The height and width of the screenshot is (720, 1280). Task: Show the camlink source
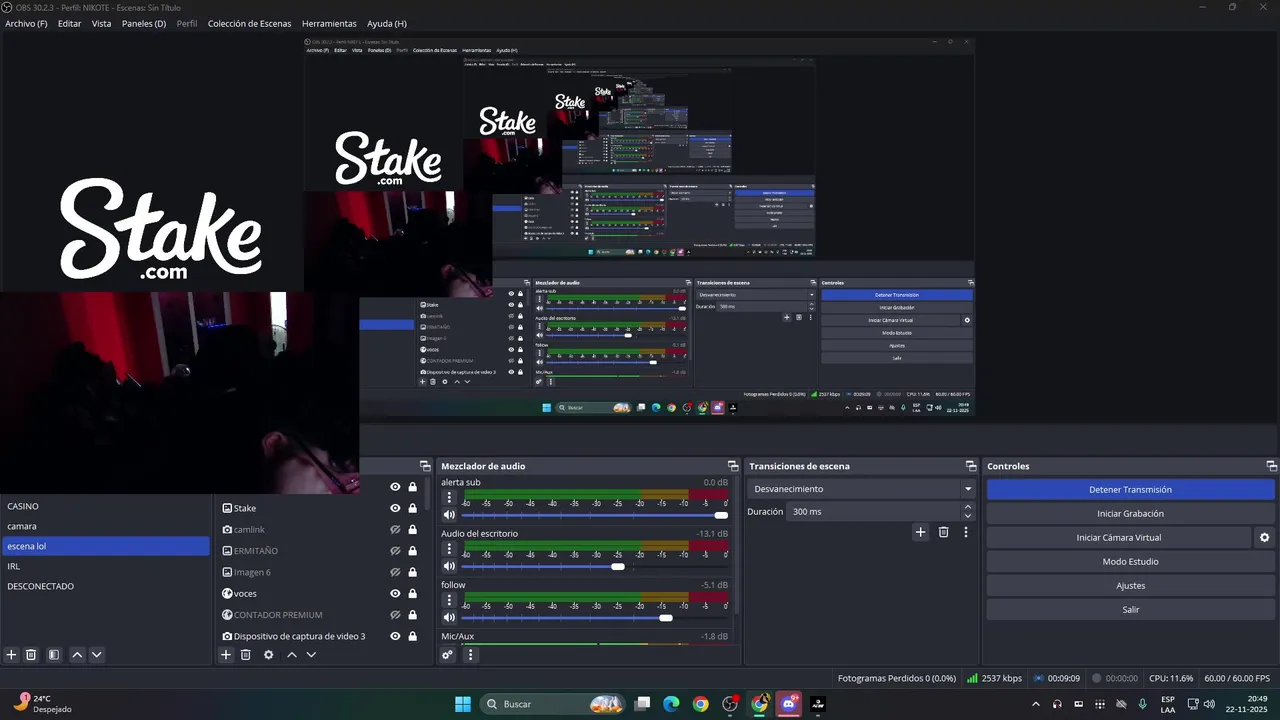395,530
